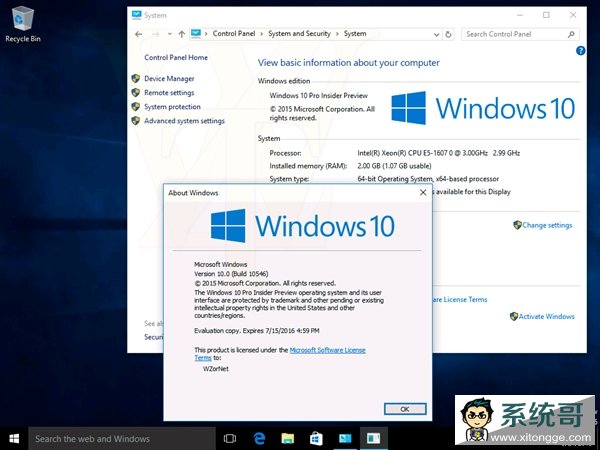Open Task View from the taskbar

(230, 439)
